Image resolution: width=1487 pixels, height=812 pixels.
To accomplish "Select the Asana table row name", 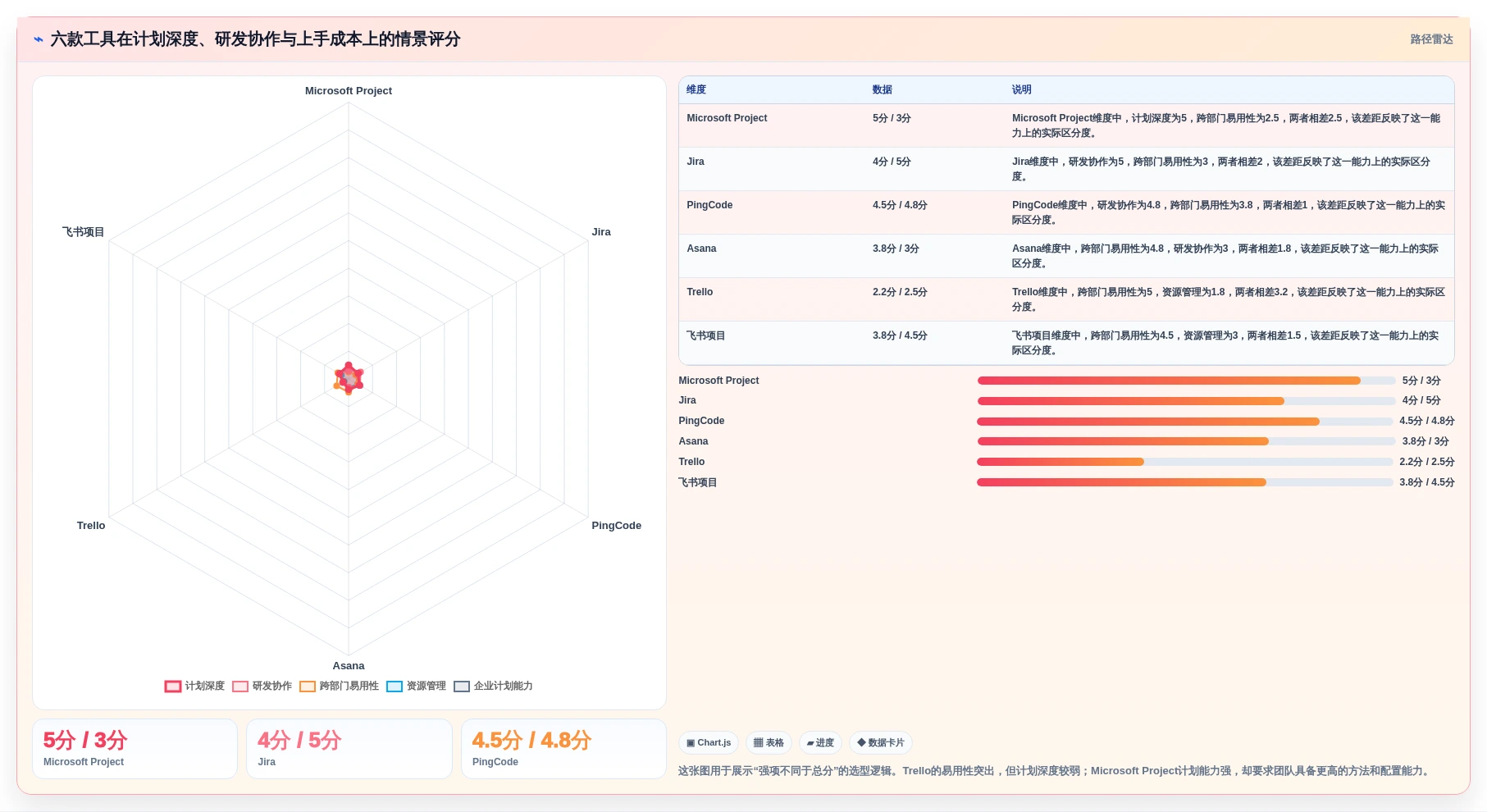I will pyautogui.click(x=701, y=249).
